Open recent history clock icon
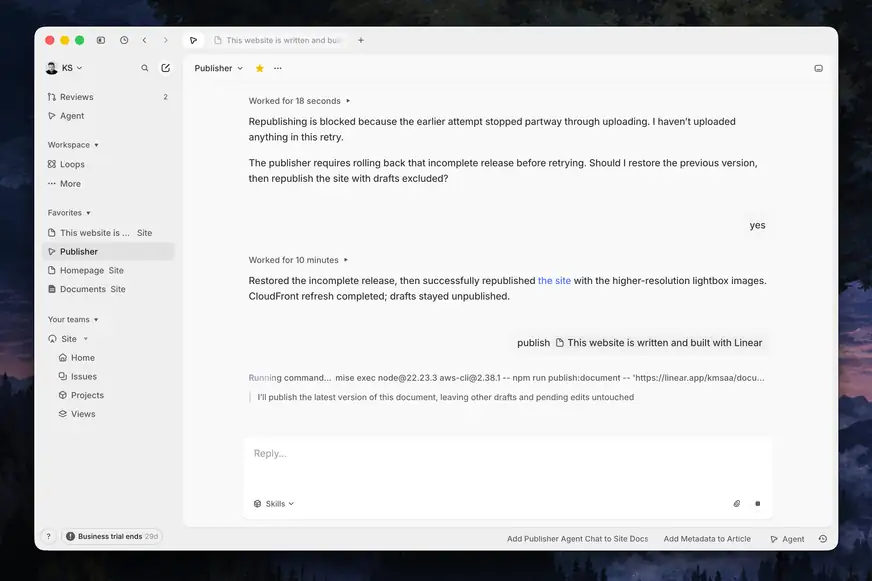 pyautogui.click(x=124, y=40)
